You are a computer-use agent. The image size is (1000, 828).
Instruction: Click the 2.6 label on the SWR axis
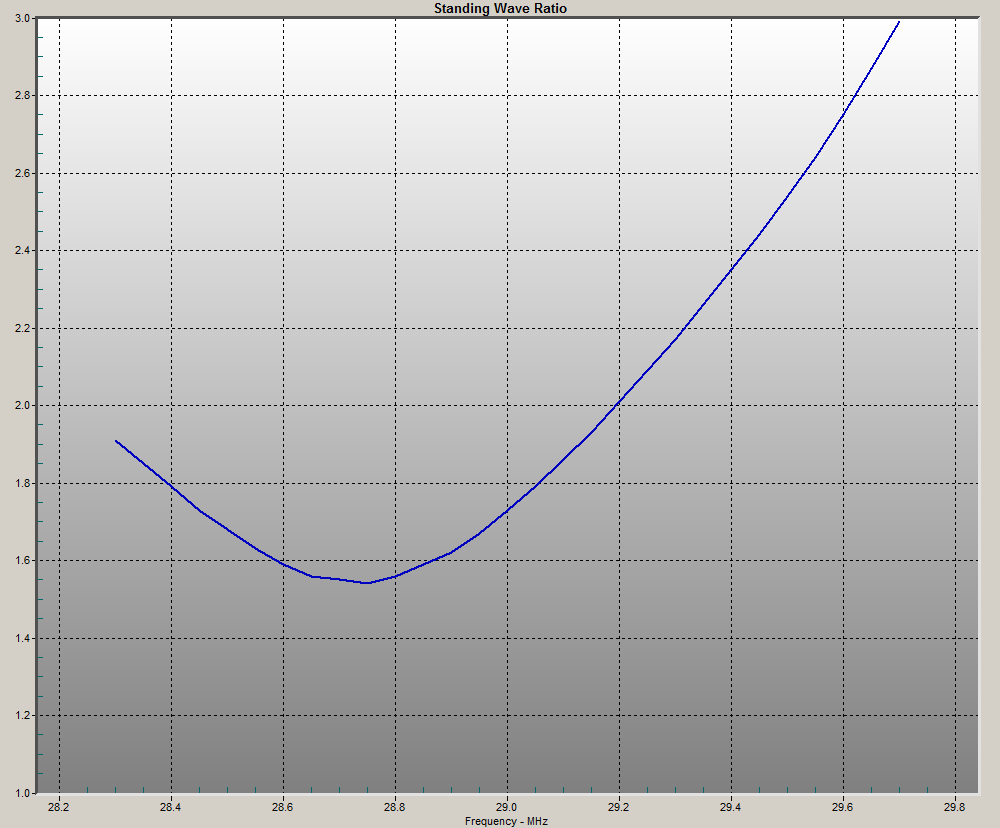(22, 173)
